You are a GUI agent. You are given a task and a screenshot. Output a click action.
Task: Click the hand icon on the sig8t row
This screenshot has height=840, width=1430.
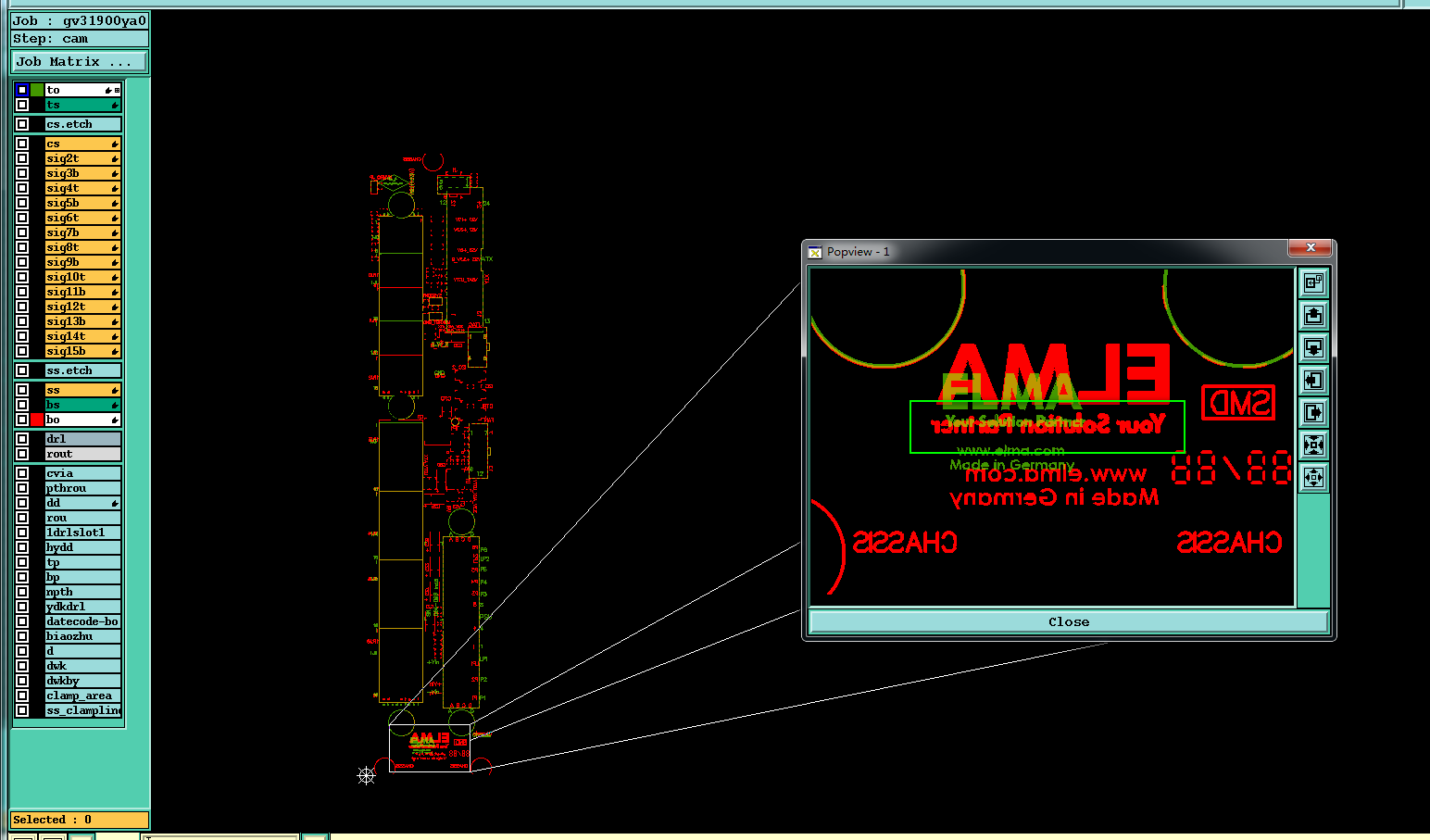(115, 247)
